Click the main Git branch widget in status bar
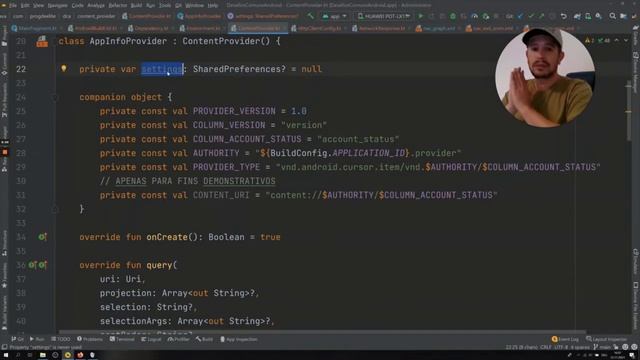 pyautogui.click(x=602, y=347)
